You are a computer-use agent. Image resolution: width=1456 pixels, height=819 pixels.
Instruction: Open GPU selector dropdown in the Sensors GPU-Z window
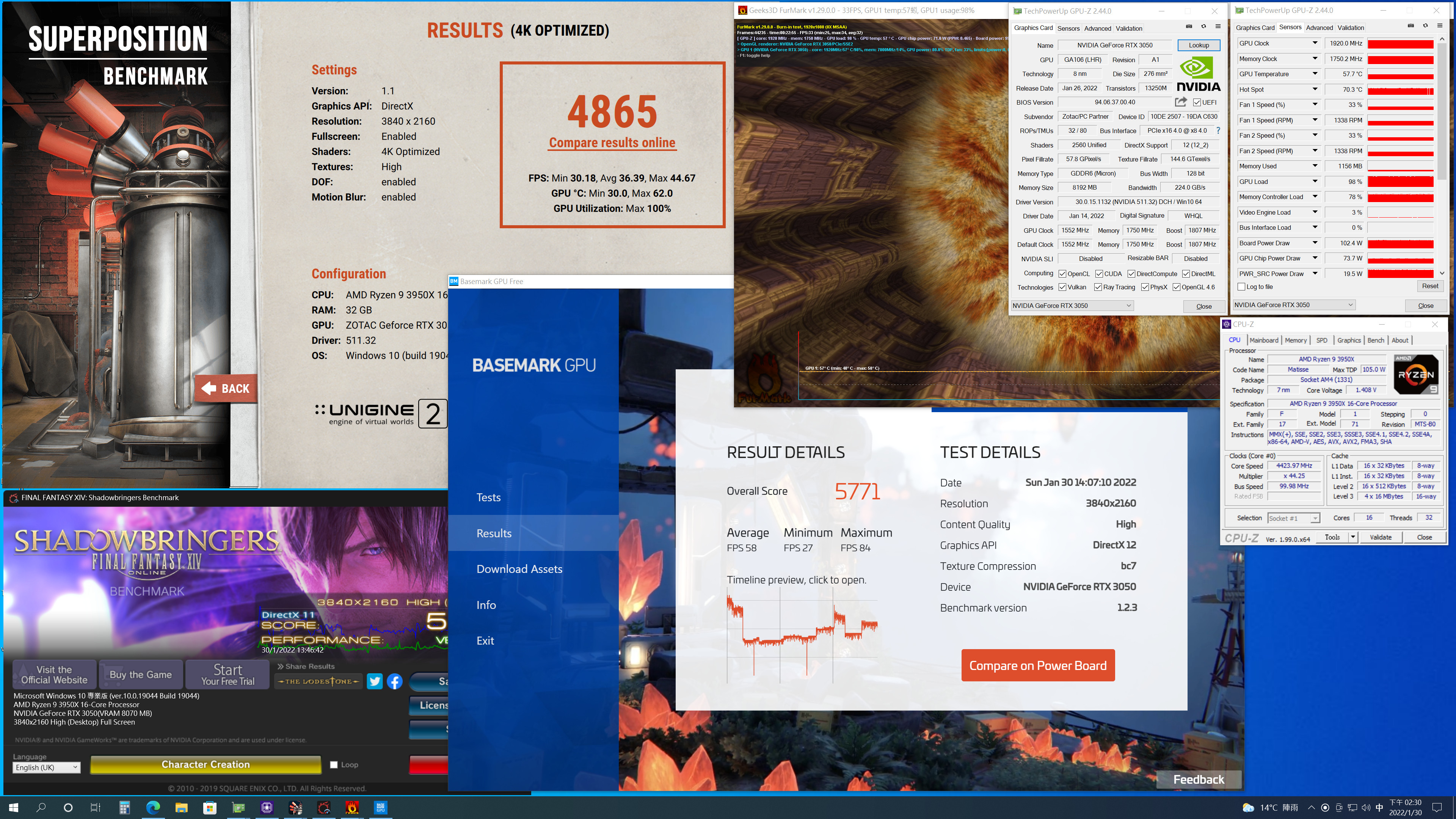1294,304
